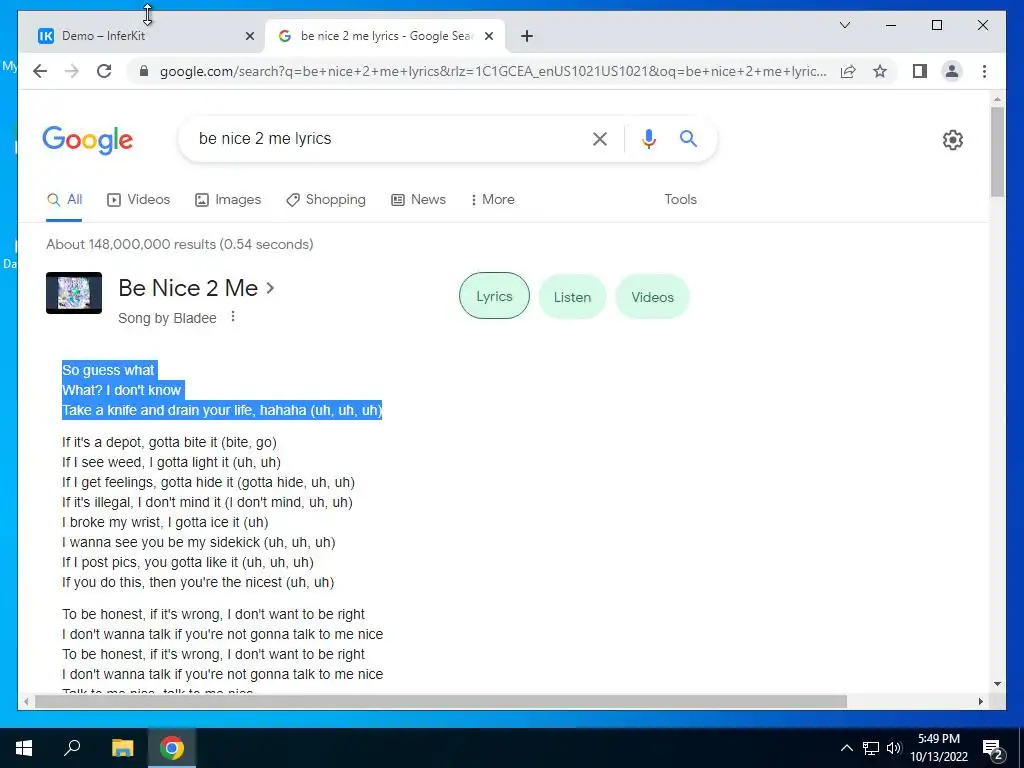Open the volume speaker tray icon
The height and width of the screenshot is (768, 1024).
pyautogui.click(x=894, y=748)
